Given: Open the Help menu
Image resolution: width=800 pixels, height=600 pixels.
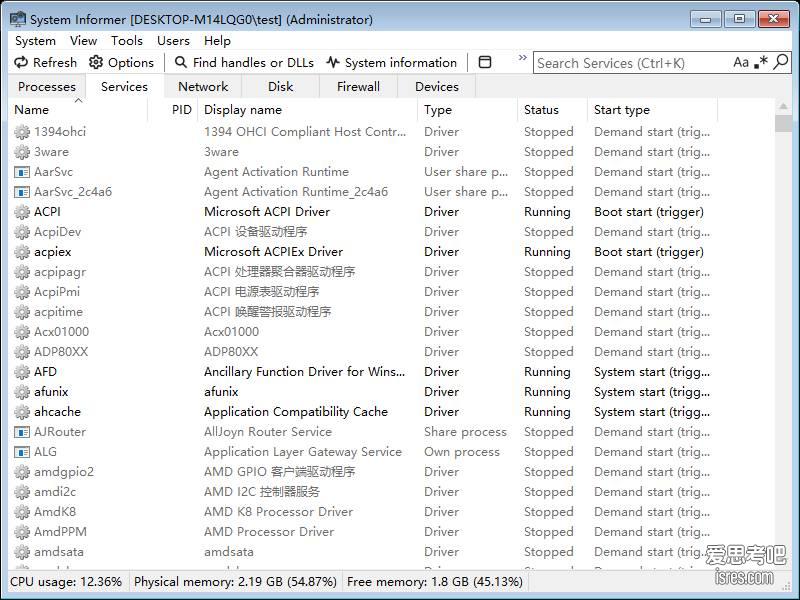Looking at the screenshot, I should 217,40.
